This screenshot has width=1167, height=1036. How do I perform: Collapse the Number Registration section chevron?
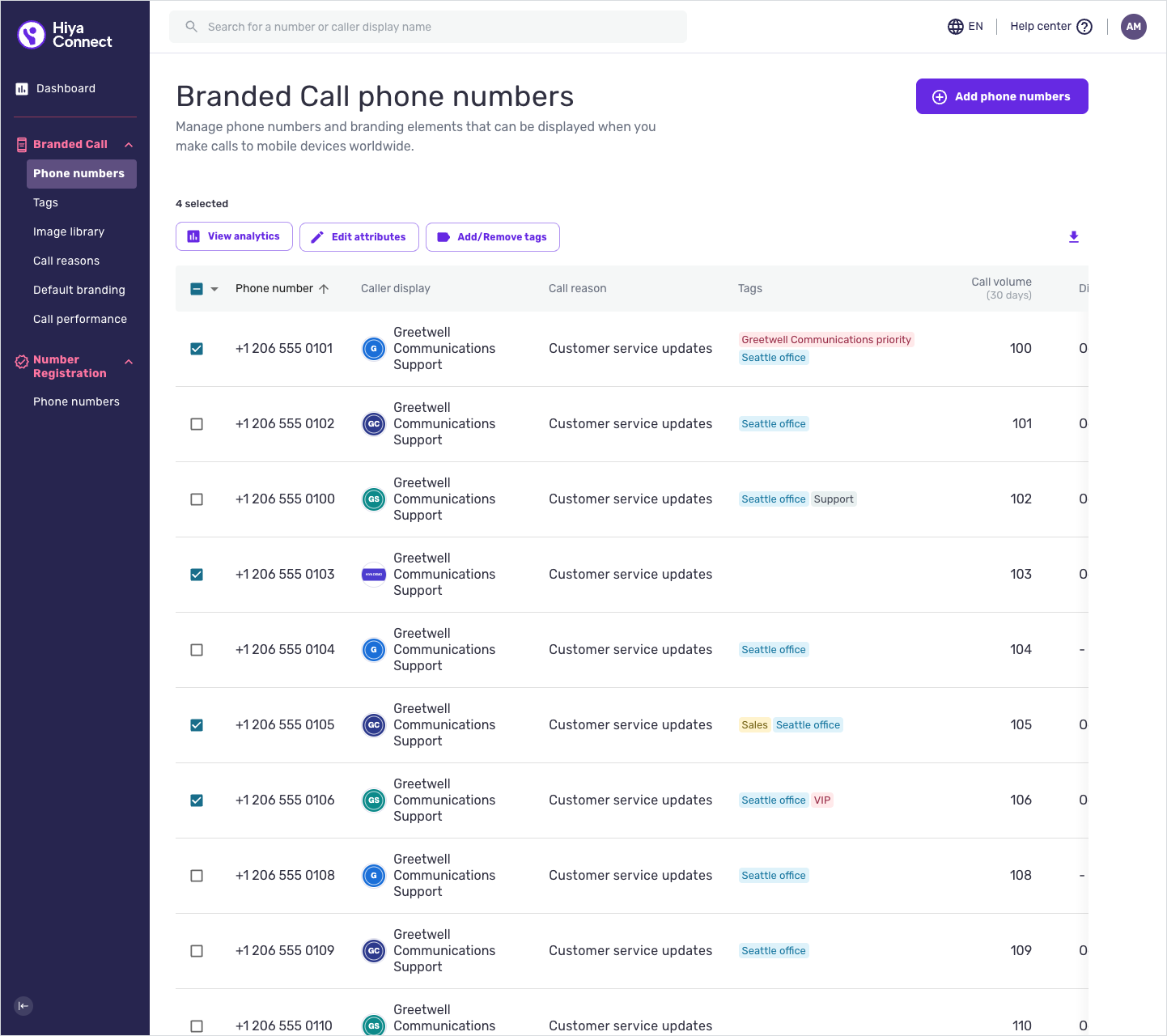click(129, 362)
